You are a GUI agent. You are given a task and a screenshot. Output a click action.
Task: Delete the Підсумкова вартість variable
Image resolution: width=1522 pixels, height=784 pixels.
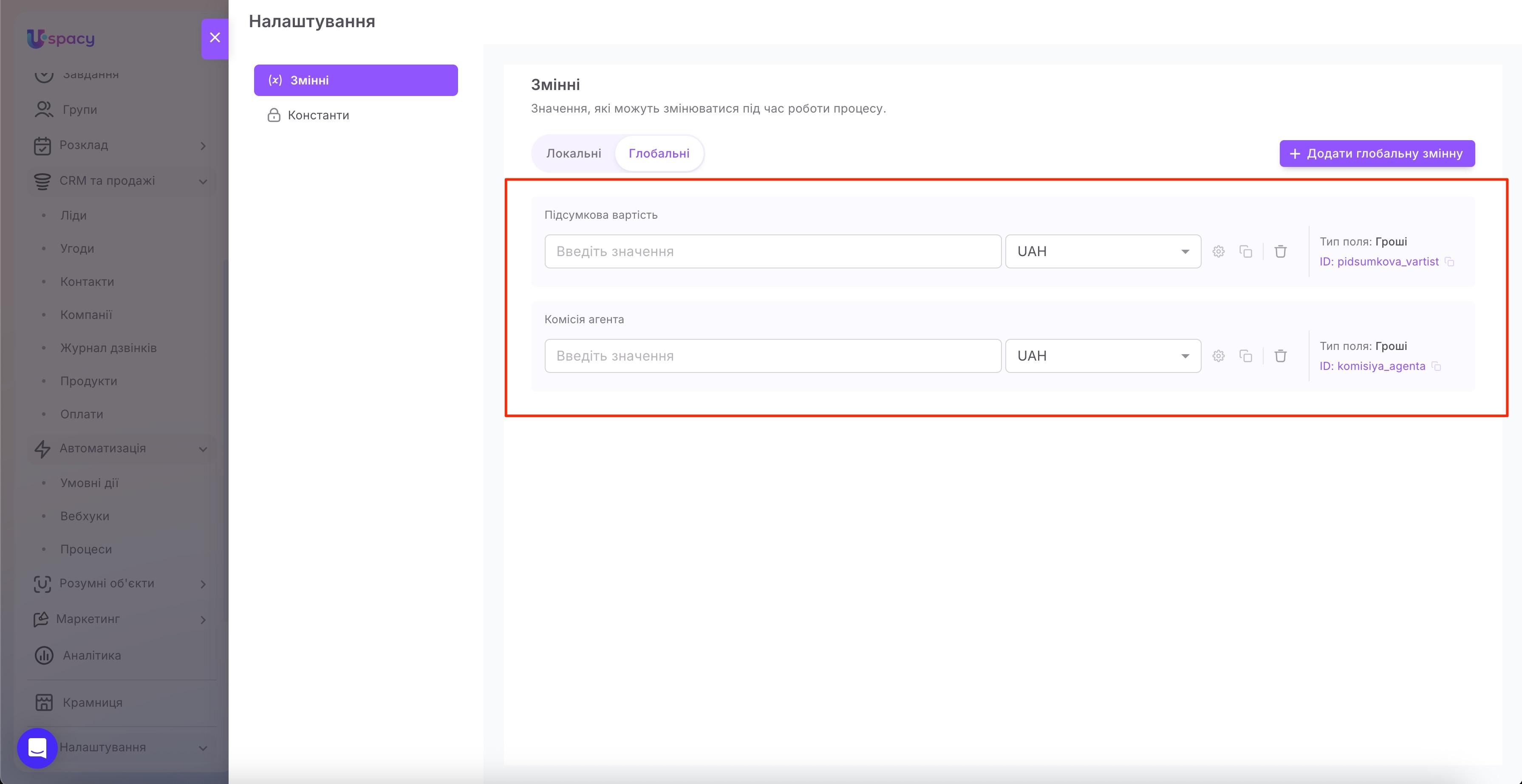pyautogui.click(x=1280, y=251)
